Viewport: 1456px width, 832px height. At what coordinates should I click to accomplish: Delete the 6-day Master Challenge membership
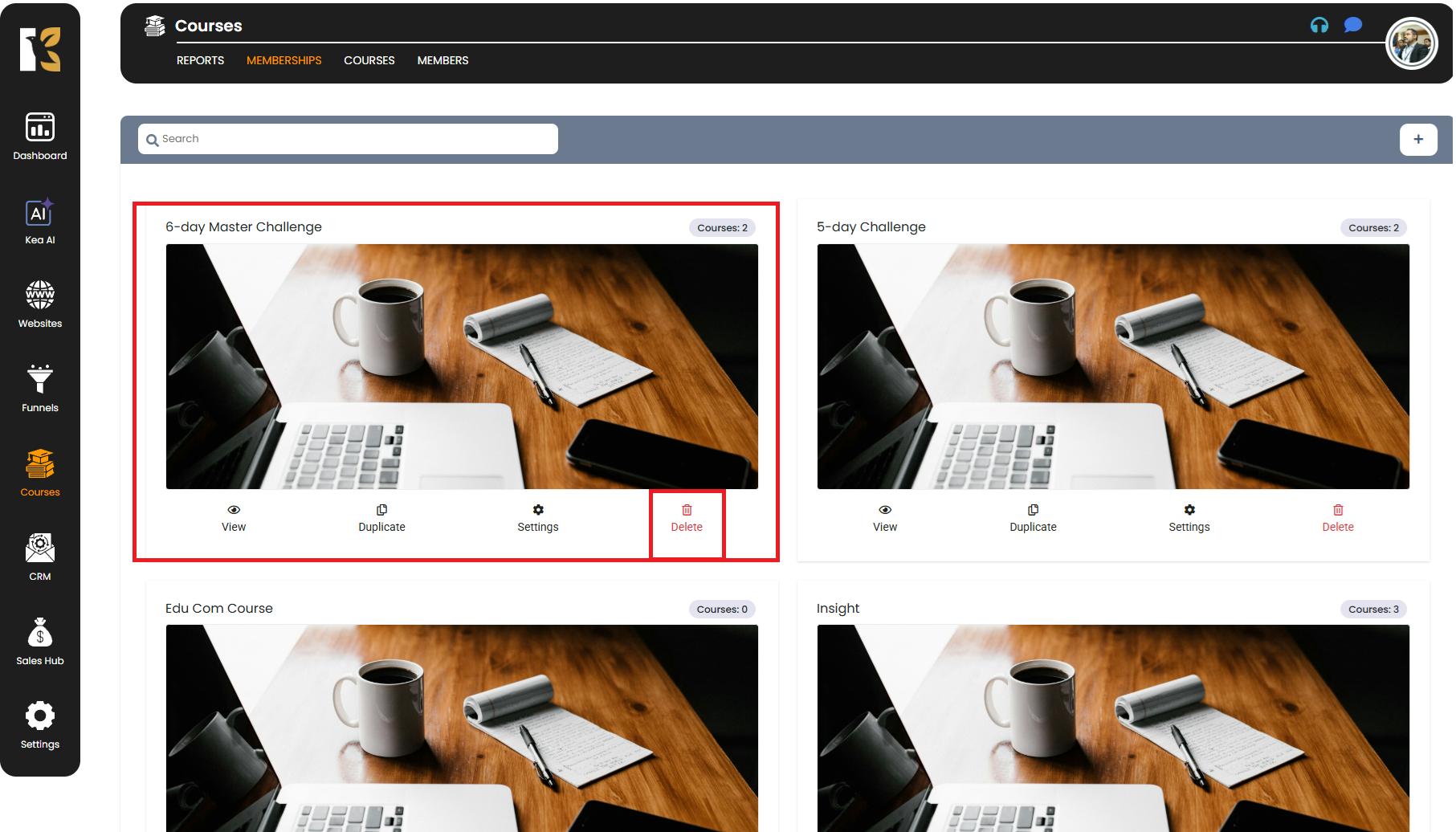point(687,518)
